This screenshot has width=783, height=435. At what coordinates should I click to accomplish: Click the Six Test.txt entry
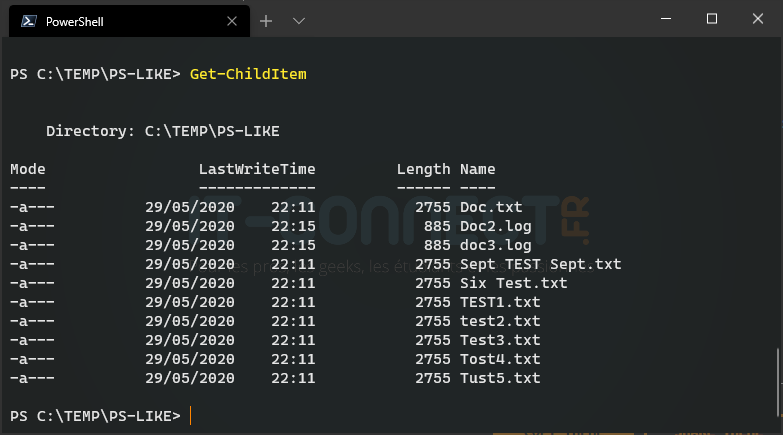(513, 283)
